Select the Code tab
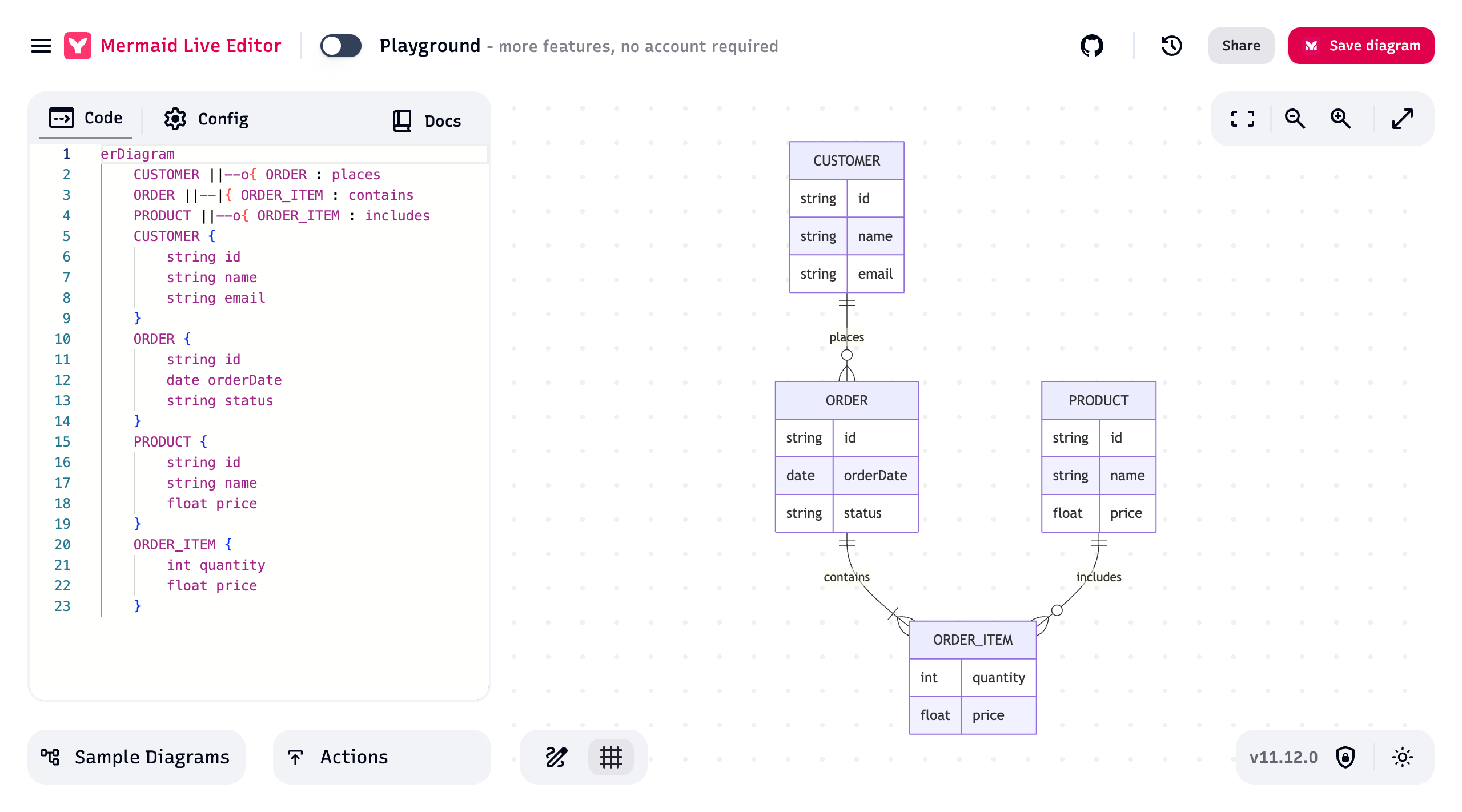Screen dimensions: 1462x812 pos(86,118)
